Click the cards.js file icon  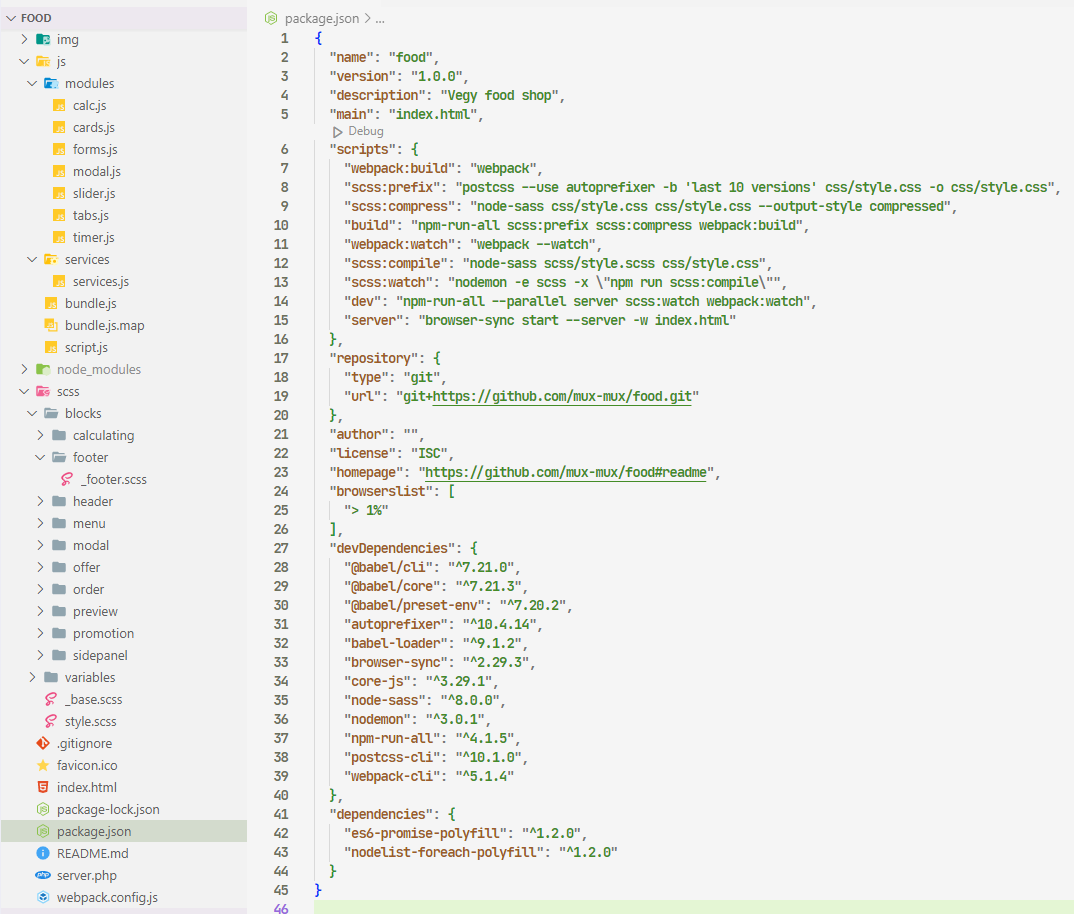[x=60, y=127]
